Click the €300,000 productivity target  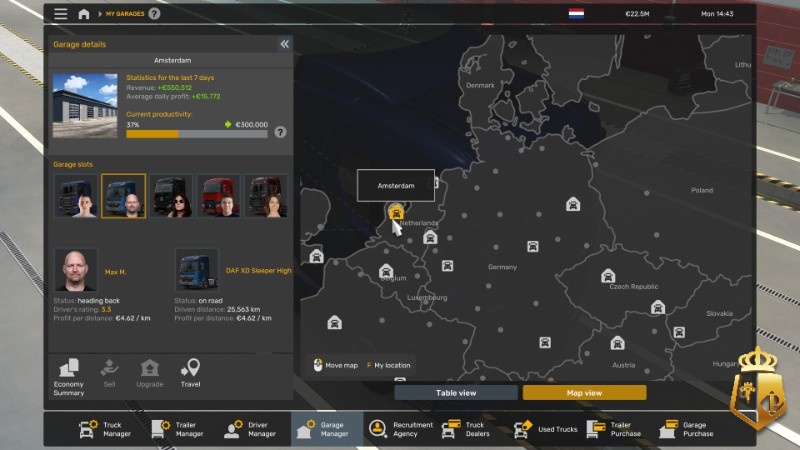tap(252, 124)
